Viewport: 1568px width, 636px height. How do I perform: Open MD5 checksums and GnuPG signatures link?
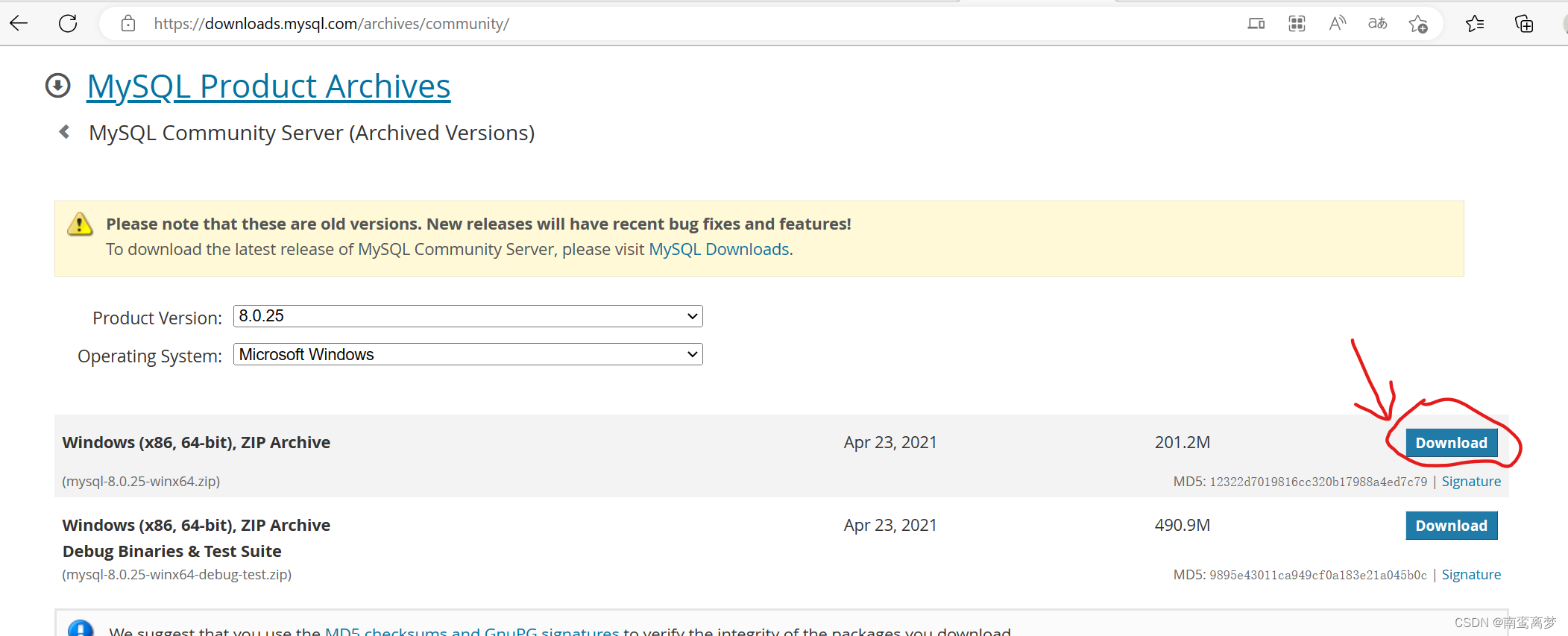(472, 631)
